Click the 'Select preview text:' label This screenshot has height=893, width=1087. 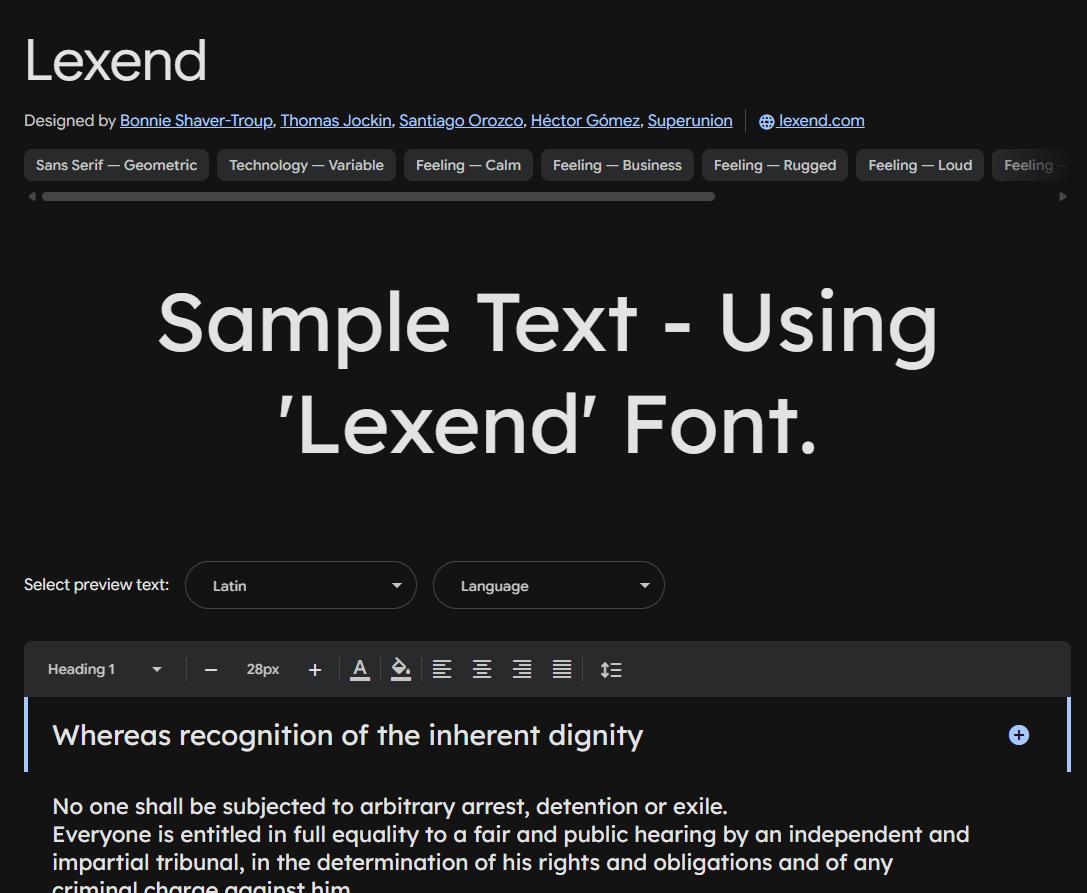point(96,584)
